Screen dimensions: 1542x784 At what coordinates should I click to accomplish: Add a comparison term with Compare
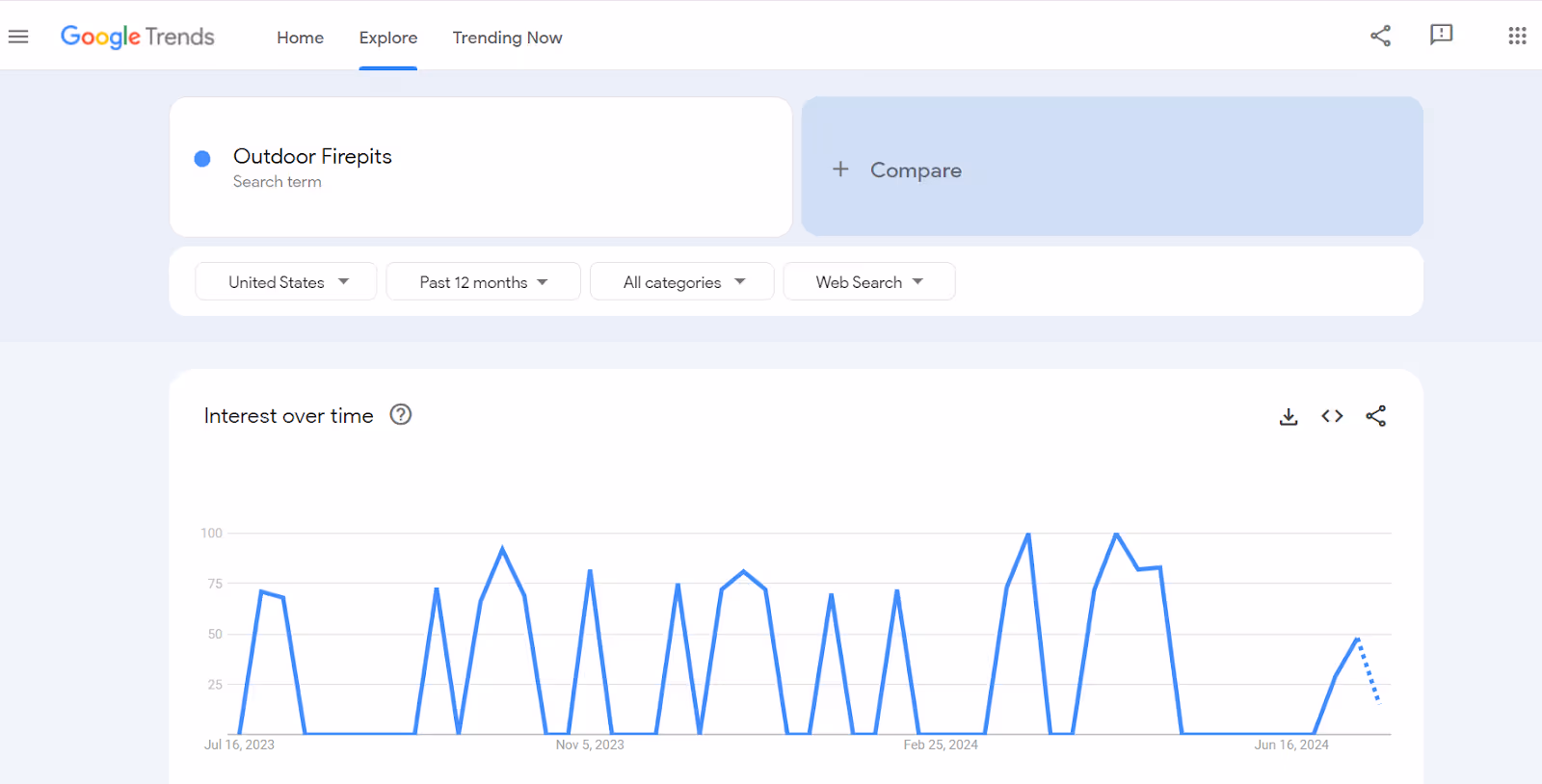pyautogui.click(x=1112, y=166)
